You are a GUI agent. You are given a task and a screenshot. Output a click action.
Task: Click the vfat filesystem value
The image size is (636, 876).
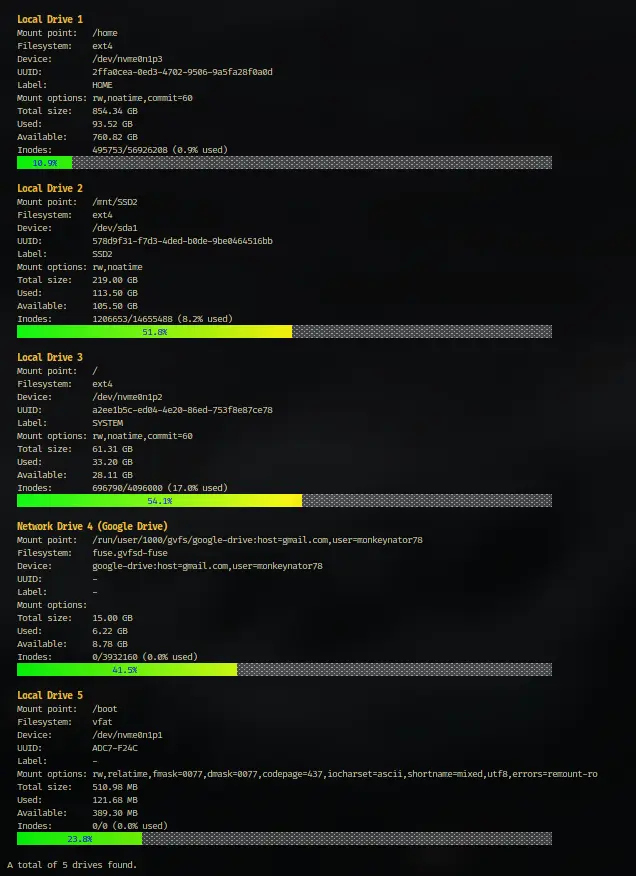(x=102, y=722)
